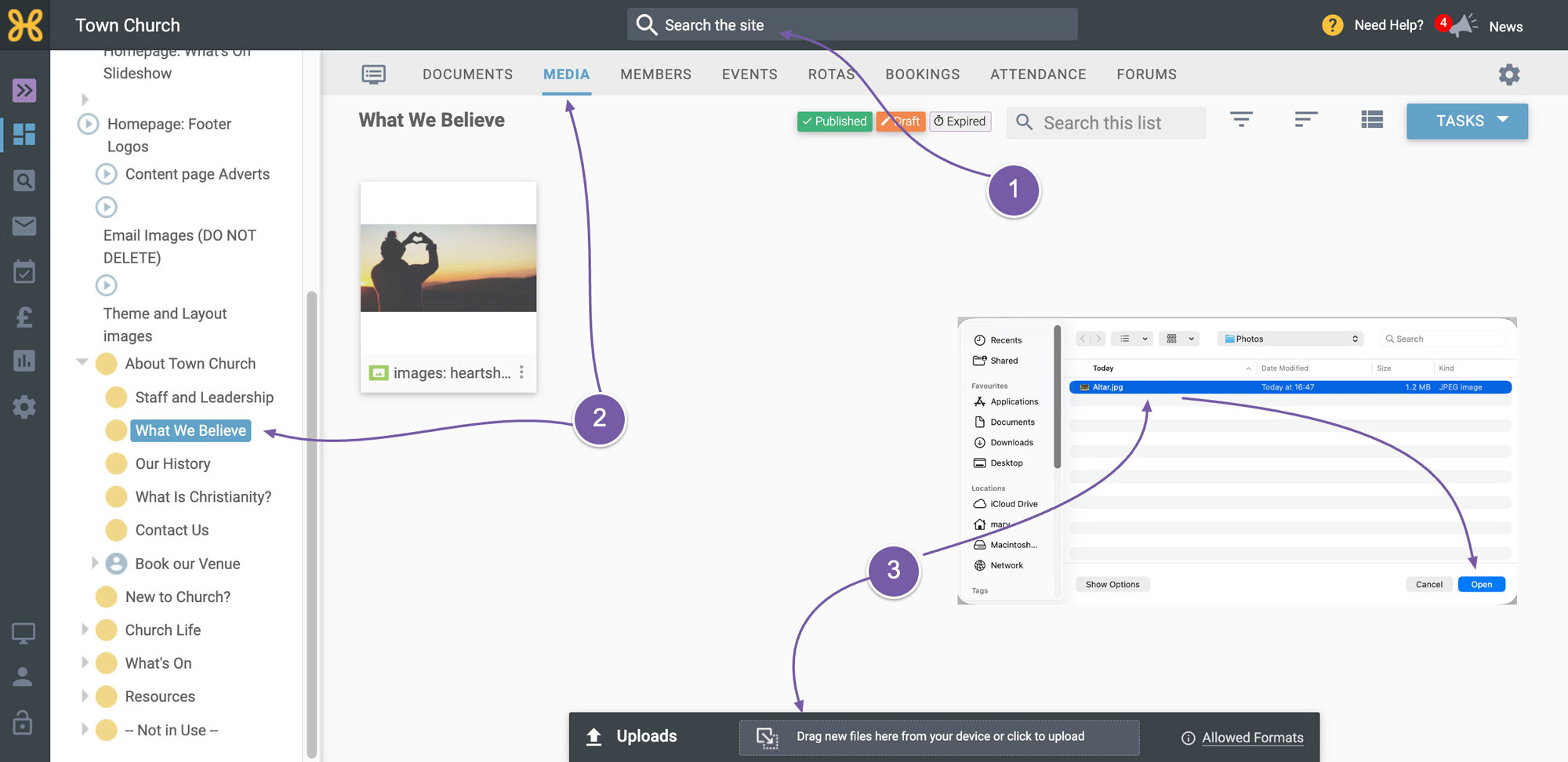Click the heart-hands sunset image thumbnail
The width and height of the screenshot is (1568, 762).
(448, 268)
